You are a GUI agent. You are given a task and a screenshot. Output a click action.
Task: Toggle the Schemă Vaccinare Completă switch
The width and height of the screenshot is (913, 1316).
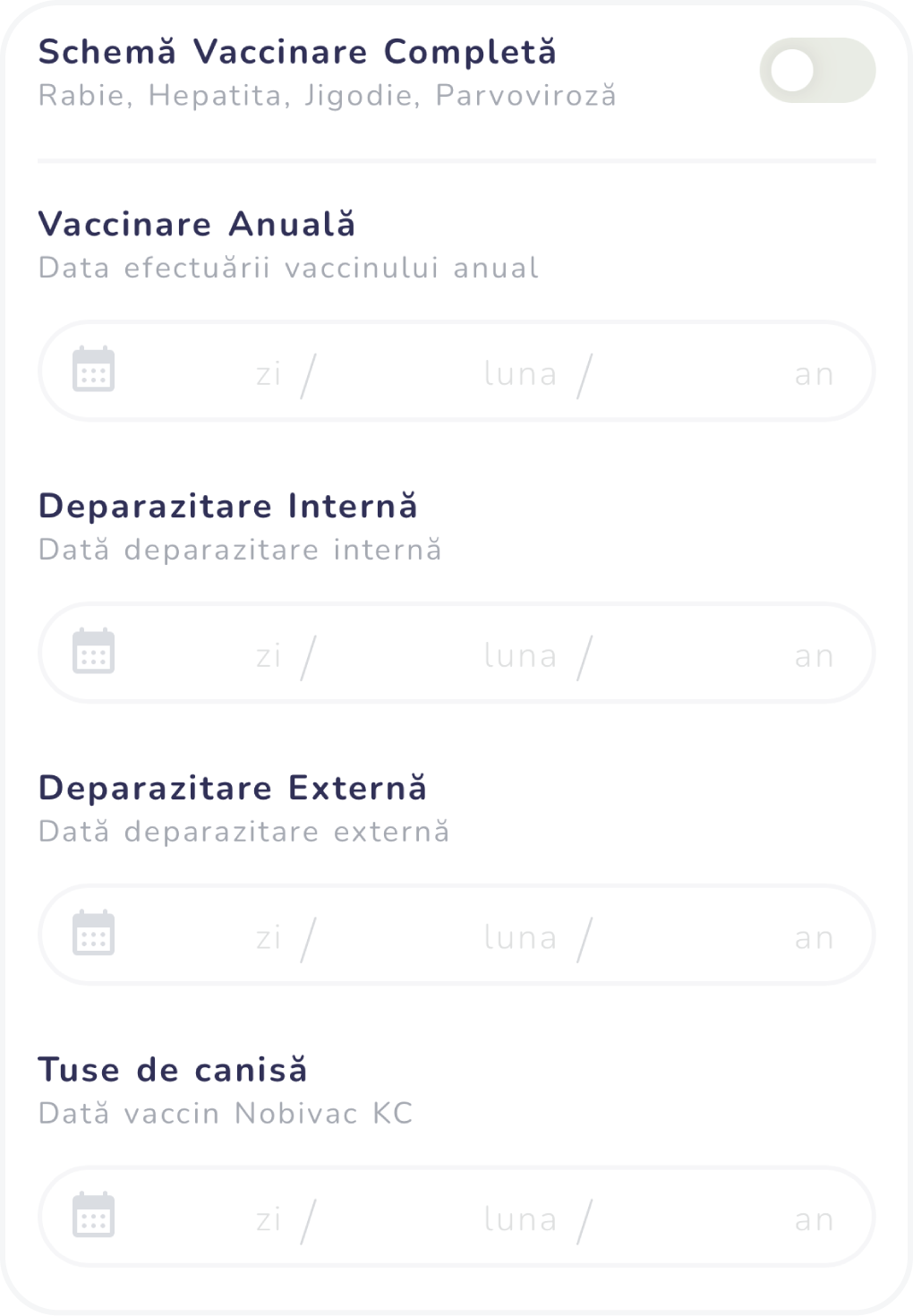816,70
